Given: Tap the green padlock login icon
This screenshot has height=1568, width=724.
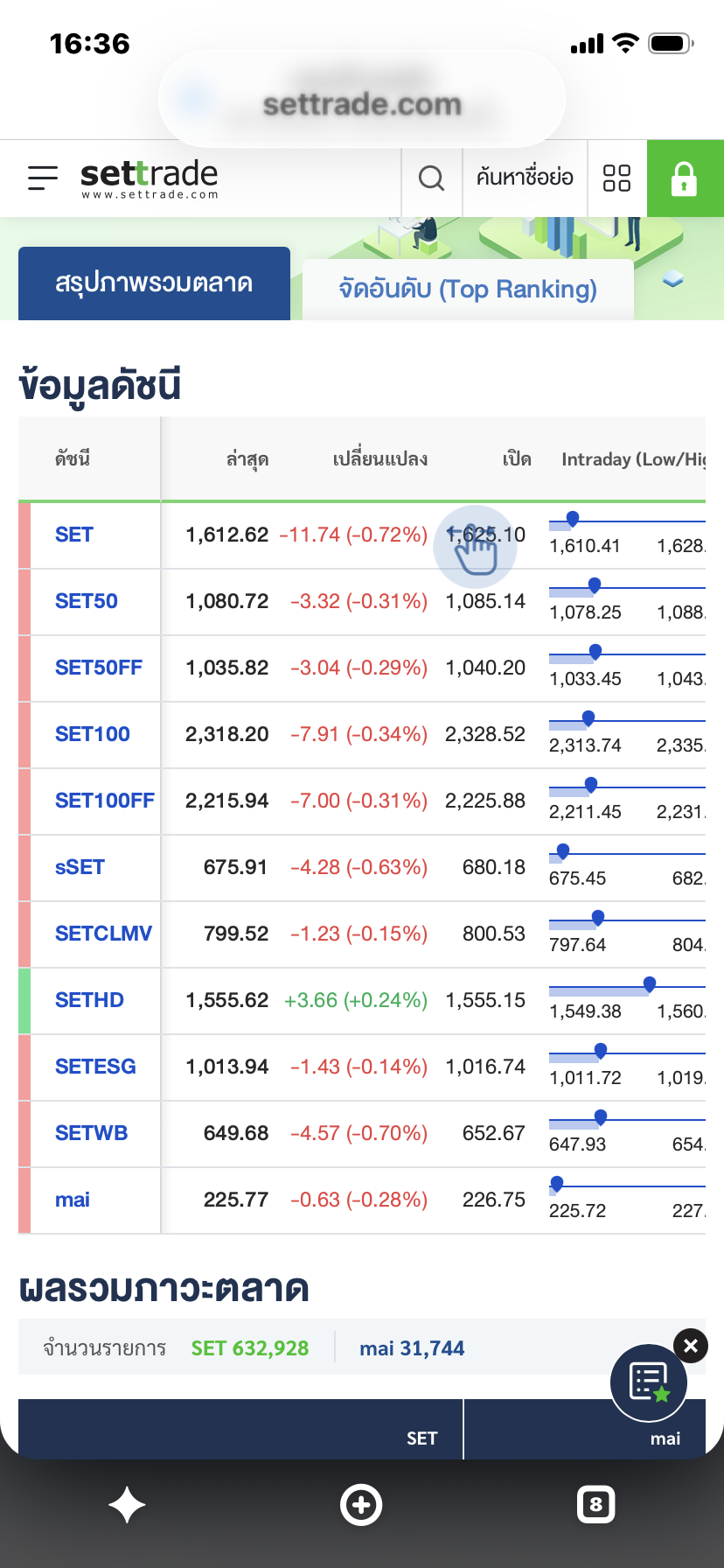Looking at the screenshot, I should tap(685, 178).
